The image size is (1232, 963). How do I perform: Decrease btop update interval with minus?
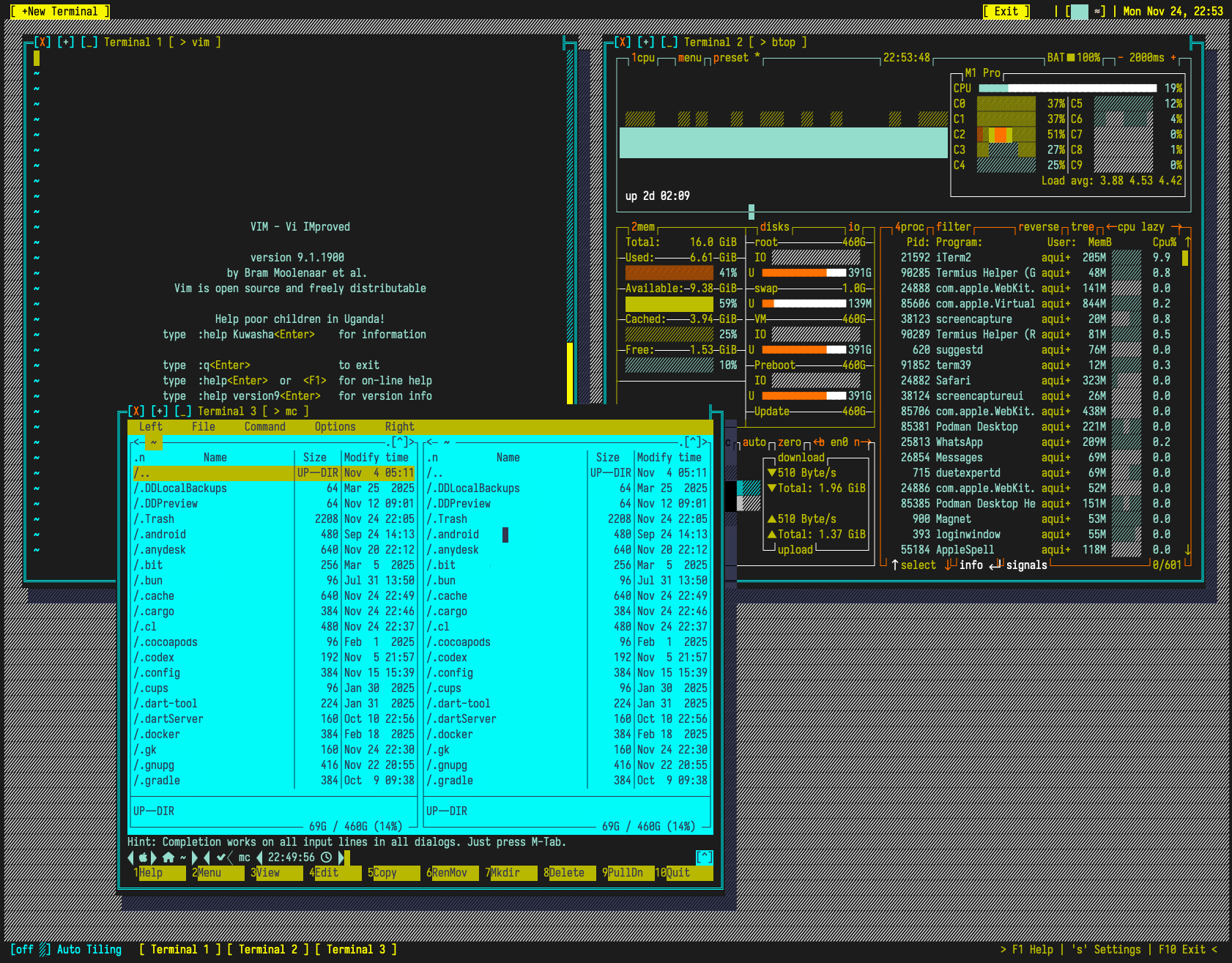point(1121,58)
